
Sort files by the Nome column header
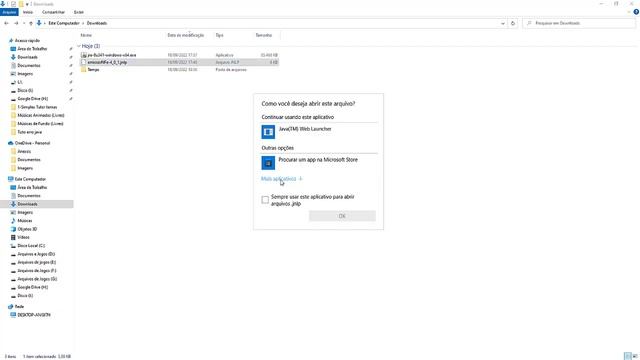86,35
